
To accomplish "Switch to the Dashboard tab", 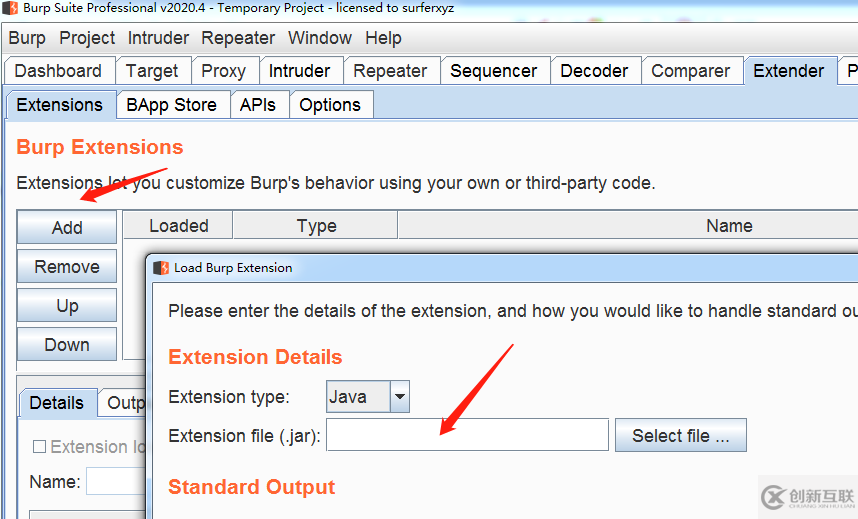I will [58, 71].
